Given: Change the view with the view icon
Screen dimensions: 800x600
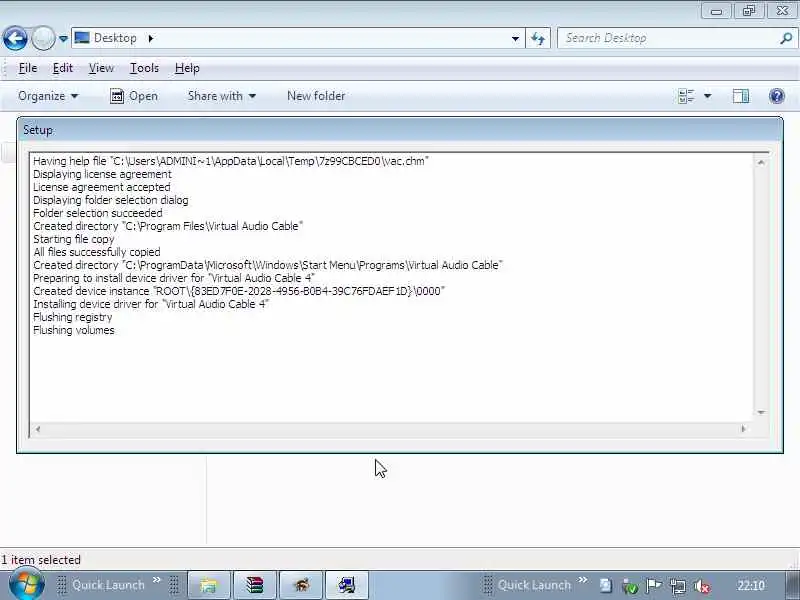Looking at the screenshot, I should point(686,96).
